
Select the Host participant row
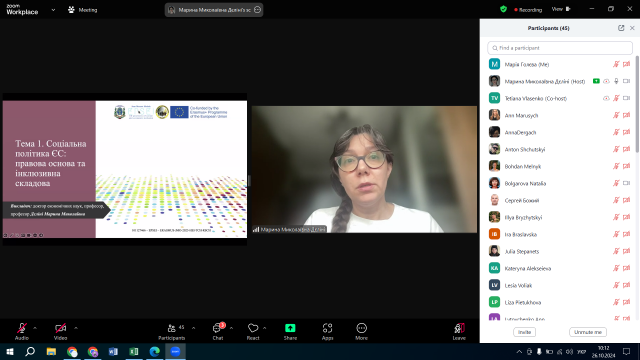coord(560,81)
